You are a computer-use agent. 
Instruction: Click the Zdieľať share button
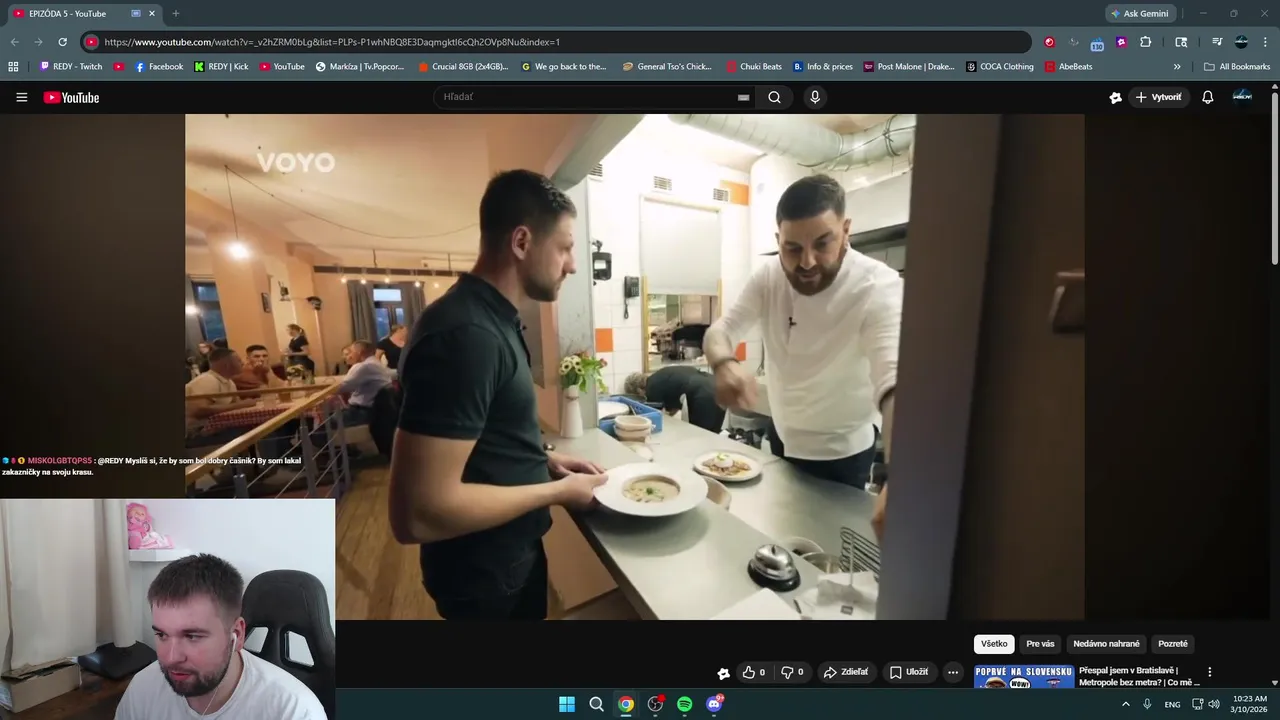(x=845, y=672)
